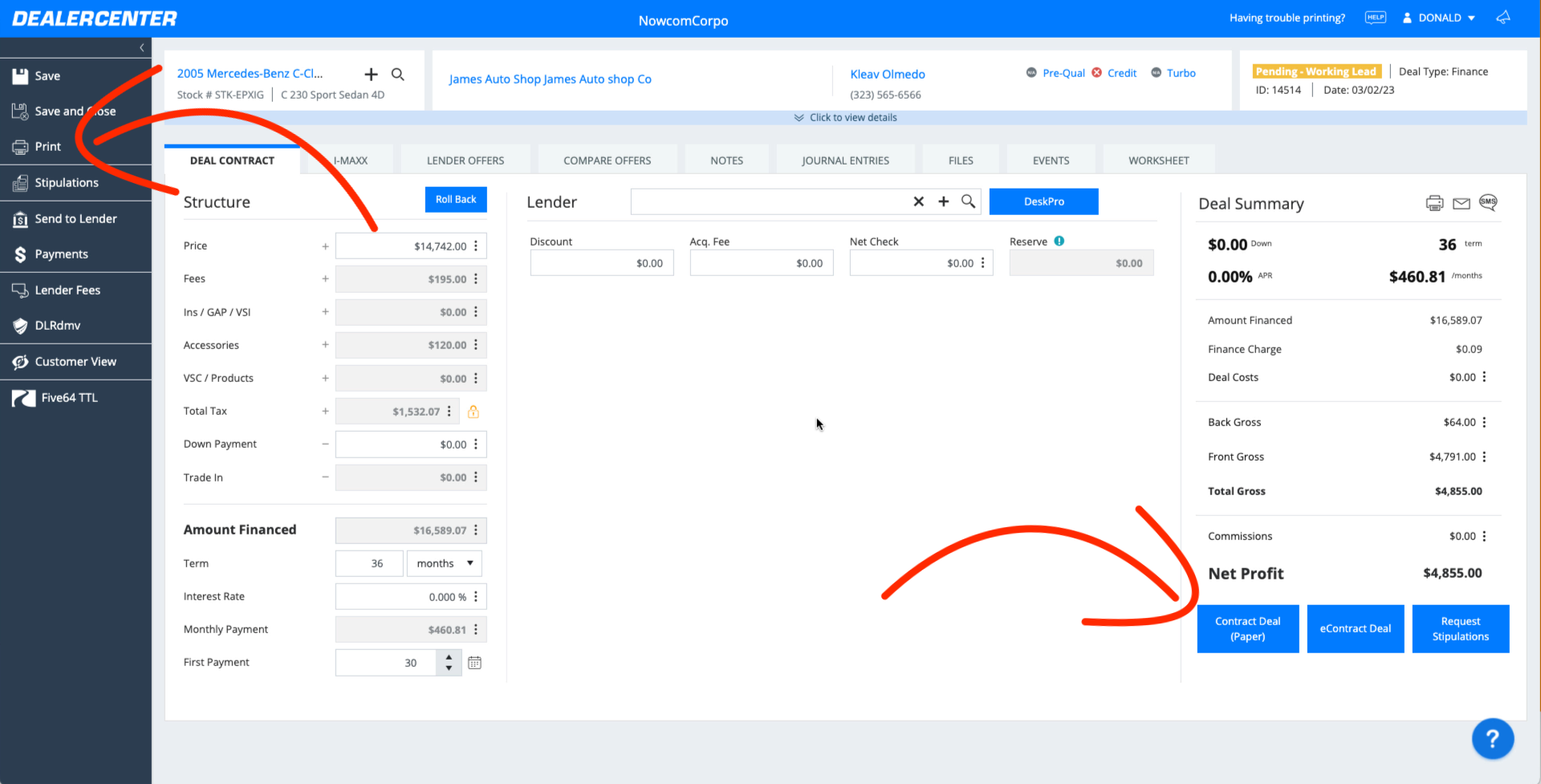This screenshot has width=1541, height=784.
Task: Open Price options three-dot menu
Action: pyautogui.click(x=476, y=246)
